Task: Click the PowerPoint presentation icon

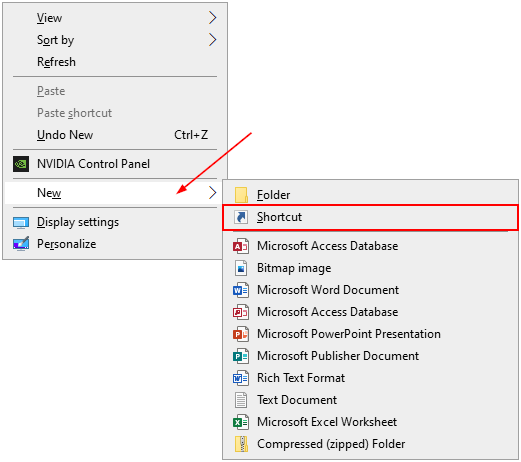Action: coord(241,334)
